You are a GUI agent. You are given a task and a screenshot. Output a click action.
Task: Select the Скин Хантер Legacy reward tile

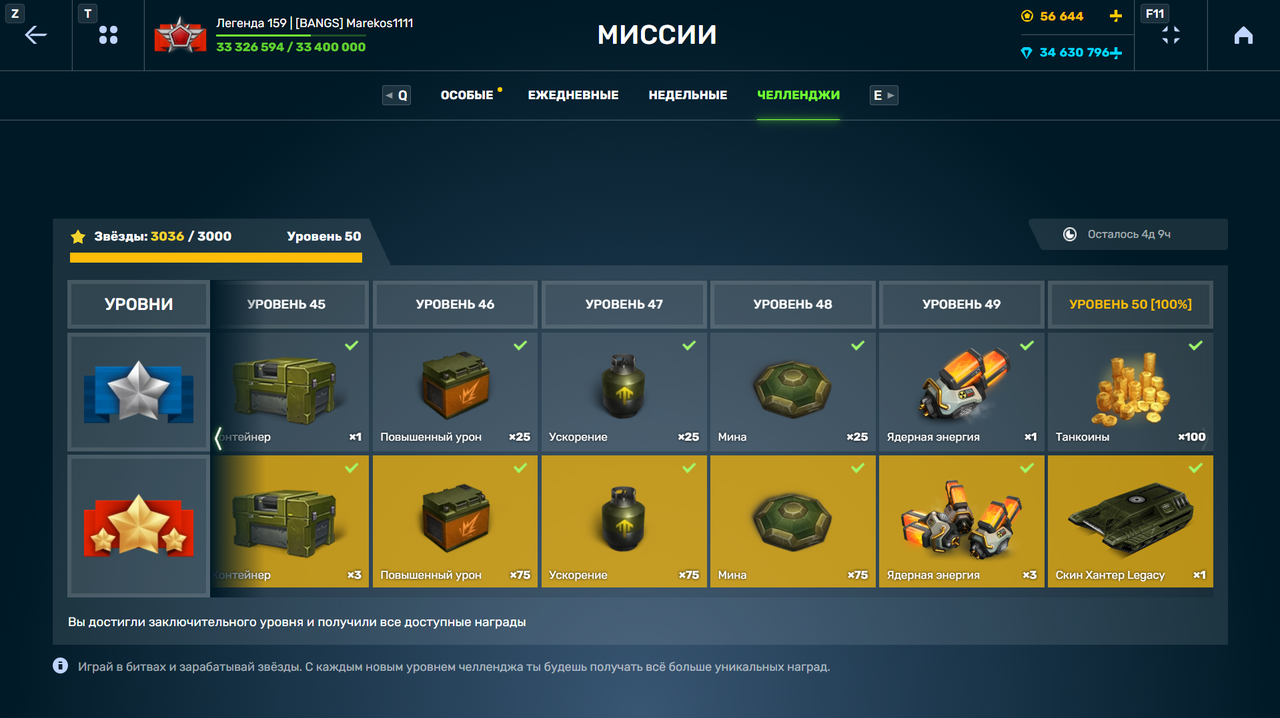point(1130,522)
